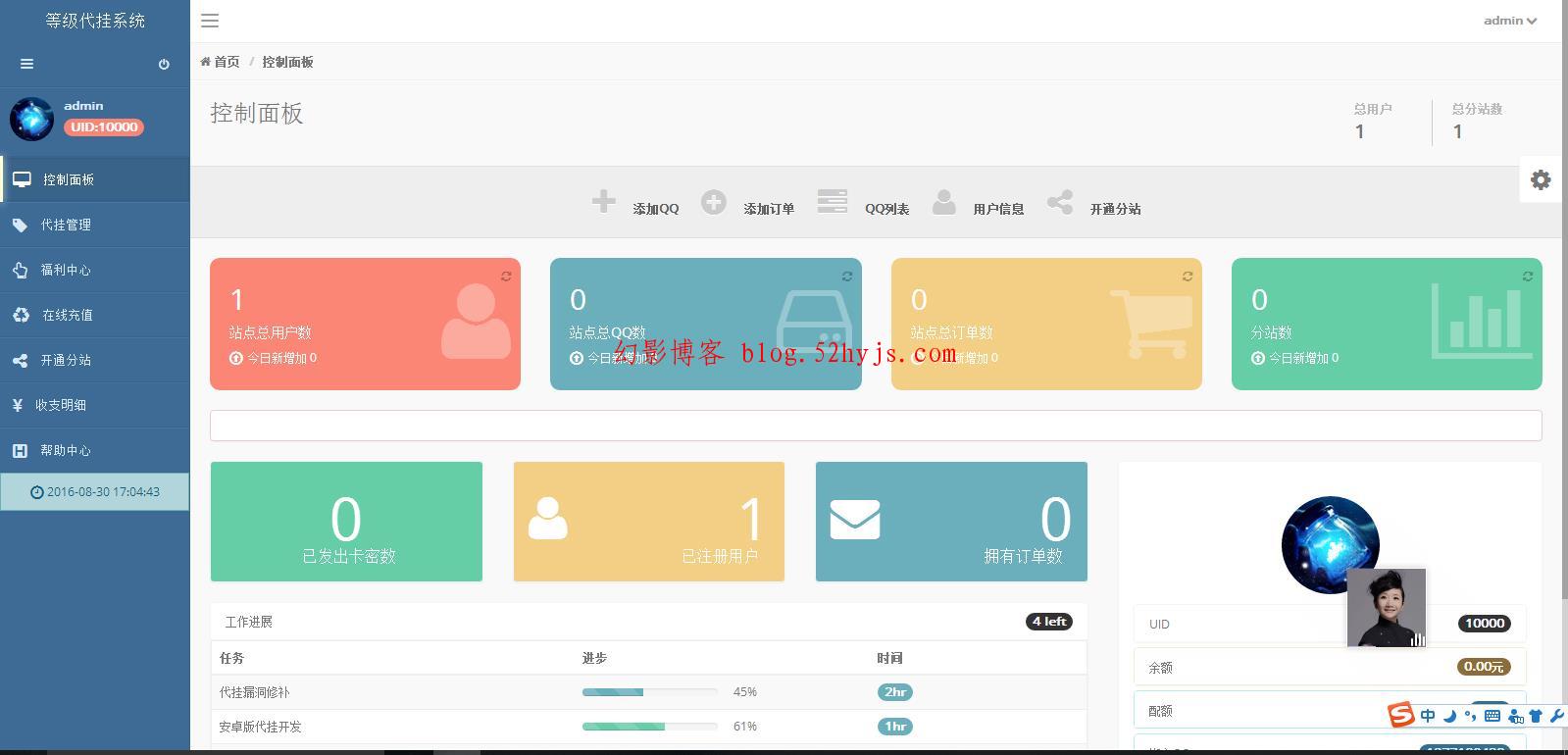
Task: Refresh the 站点总用户数 card
Action: tap(506, 277)
